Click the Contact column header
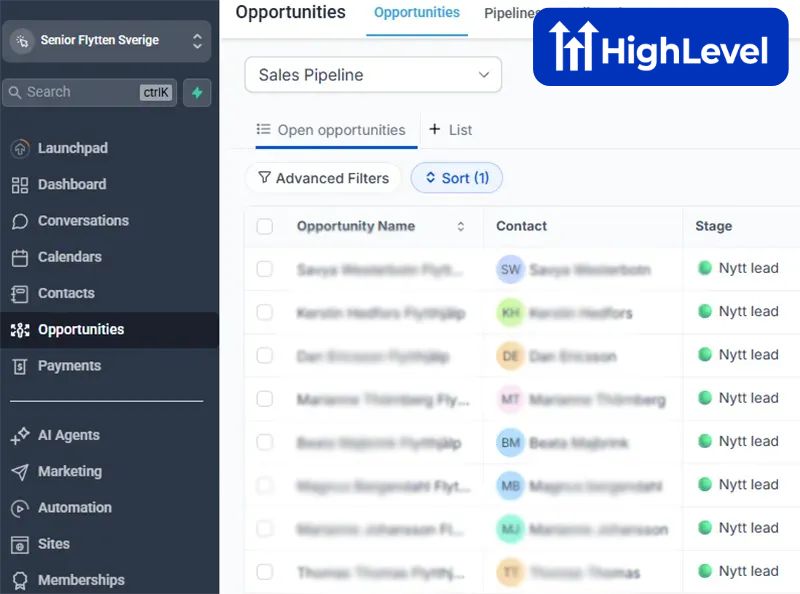Viewport: 800px width, 594px height. [x=521, y=226]
